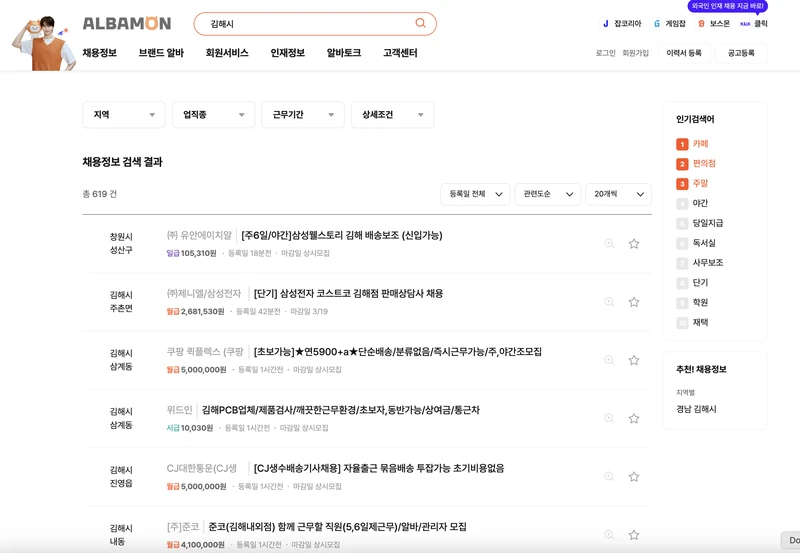Click the 이력서 등록 button
The height and width of the screenshot is (553, 800).
[684, 53]
